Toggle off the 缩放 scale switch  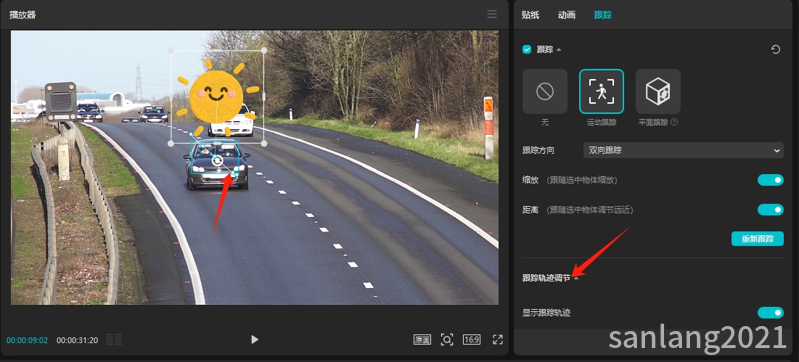[770, 180]
